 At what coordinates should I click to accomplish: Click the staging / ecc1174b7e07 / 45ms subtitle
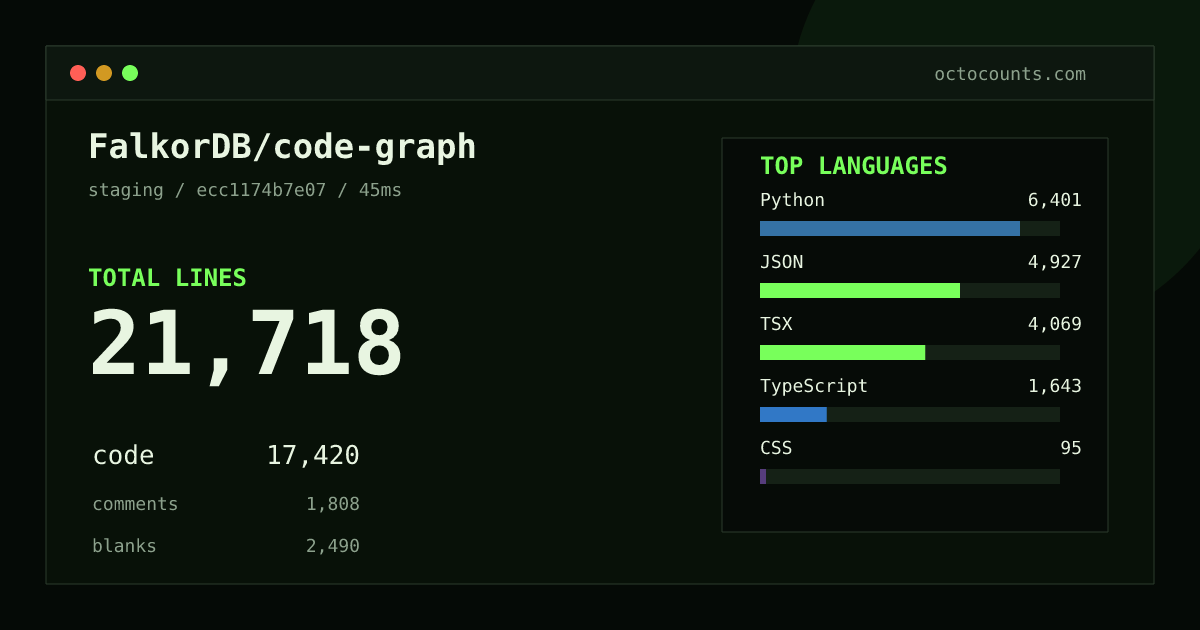pos(245,190)
